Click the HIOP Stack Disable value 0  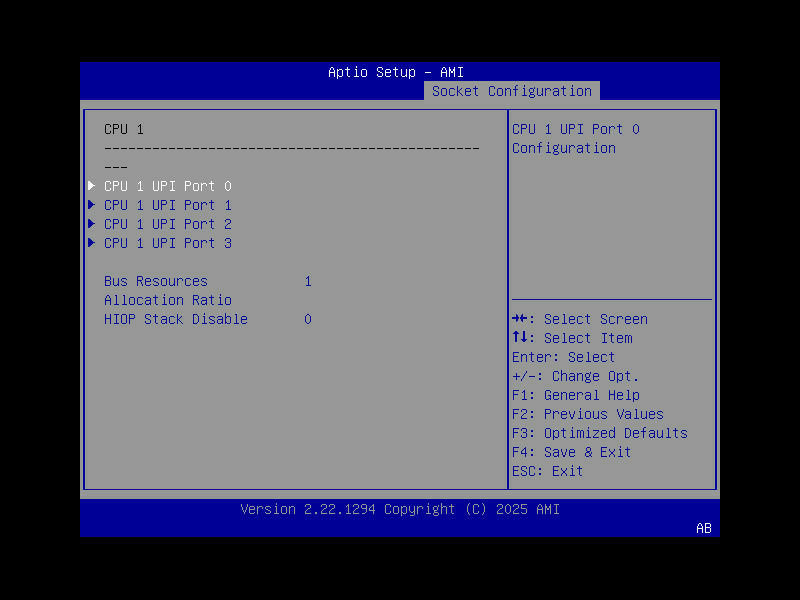click(x=308, y=319)
